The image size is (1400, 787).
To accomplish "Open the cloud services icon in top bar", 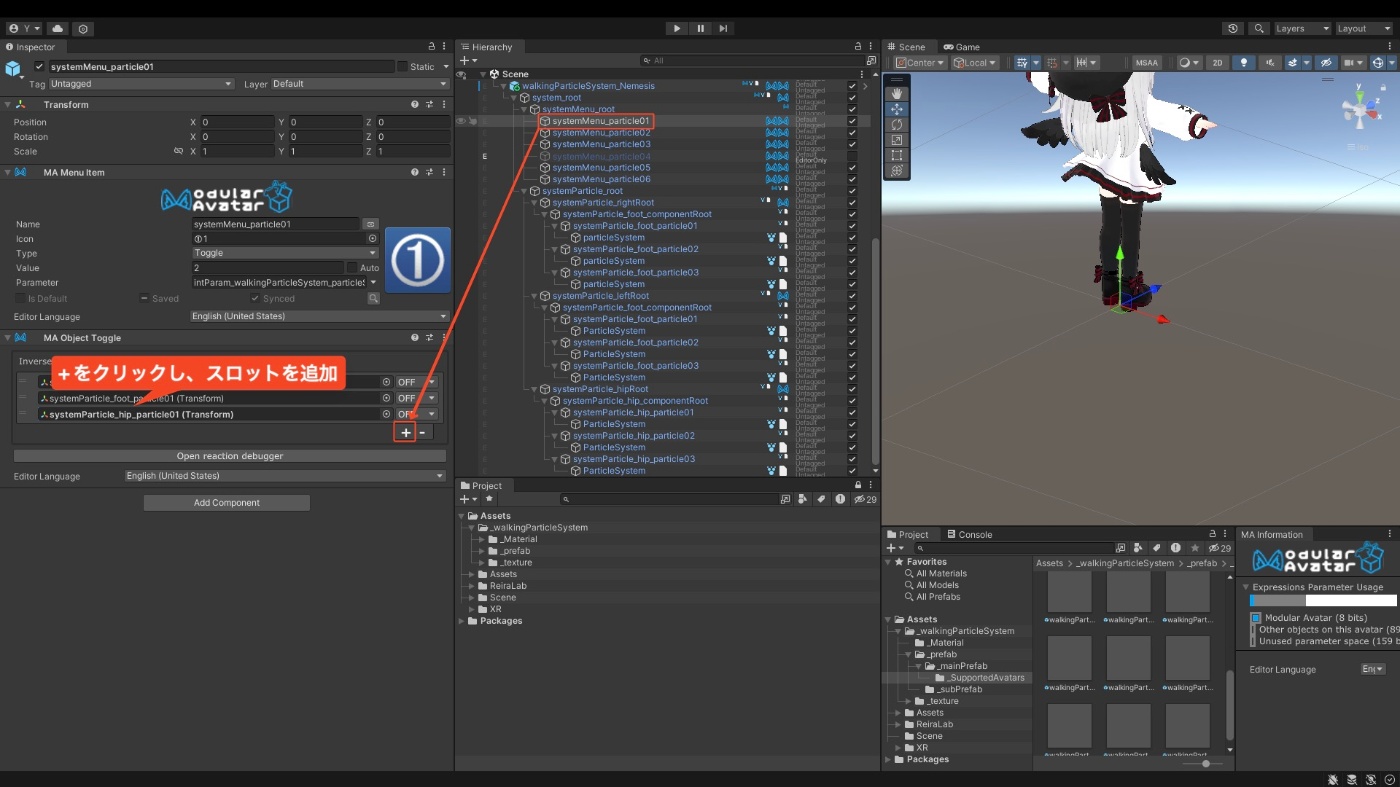I will [x=58, y=29].
